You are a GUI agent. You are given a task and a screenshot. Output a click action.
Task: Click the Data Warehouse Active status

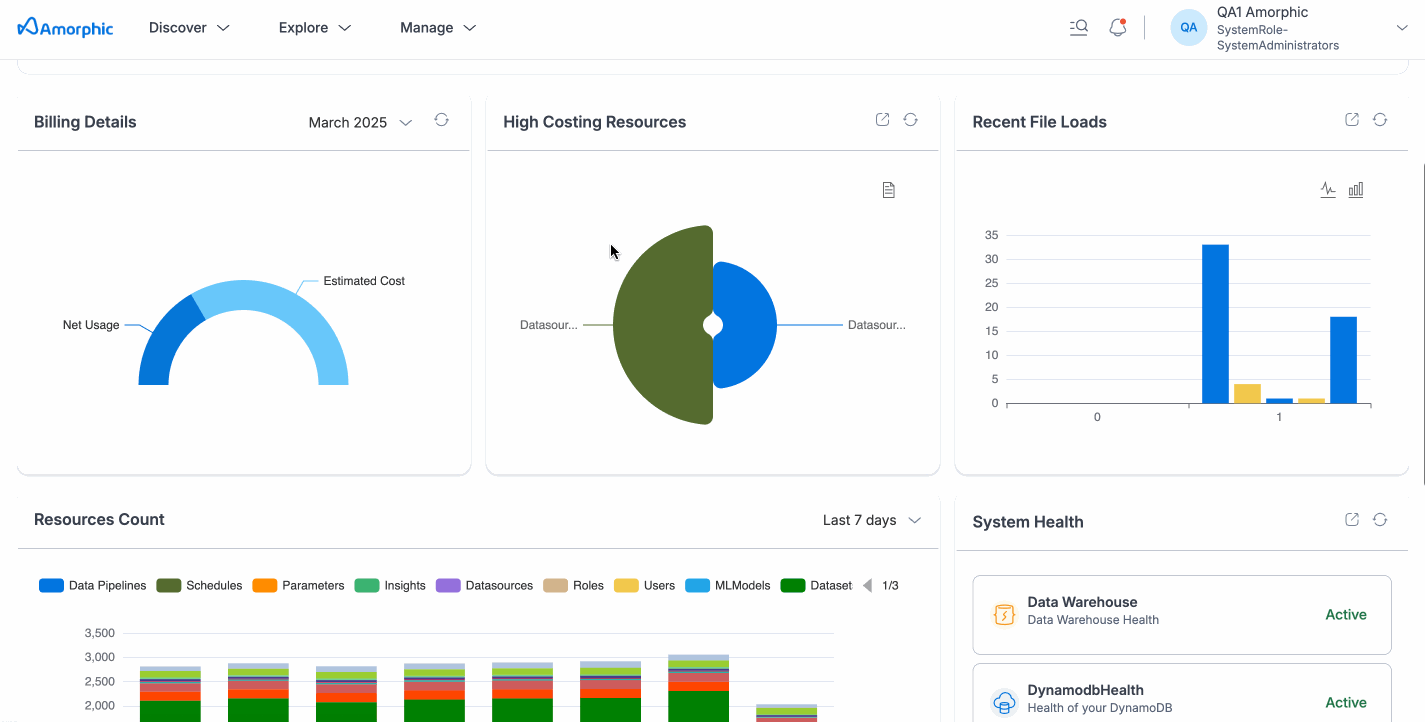pos(1345,615)
